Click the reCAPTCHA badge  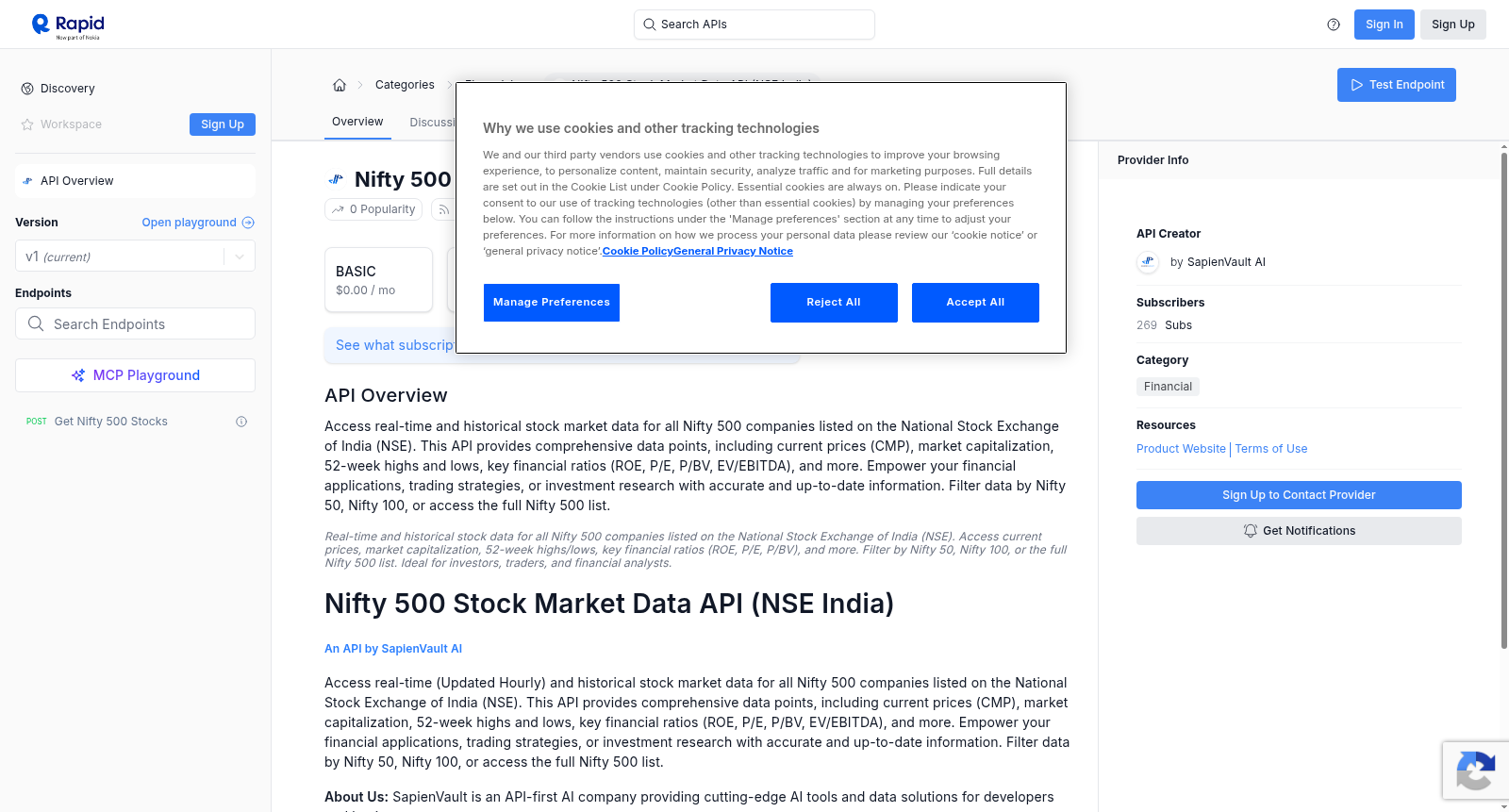(x=1476, y=771)
